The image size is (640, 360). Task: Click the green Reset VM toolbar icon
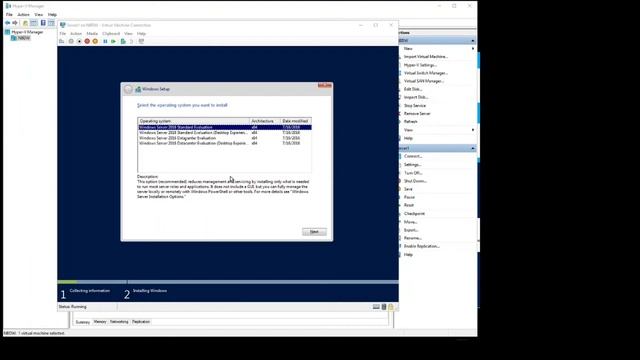(x=113, y=41)
